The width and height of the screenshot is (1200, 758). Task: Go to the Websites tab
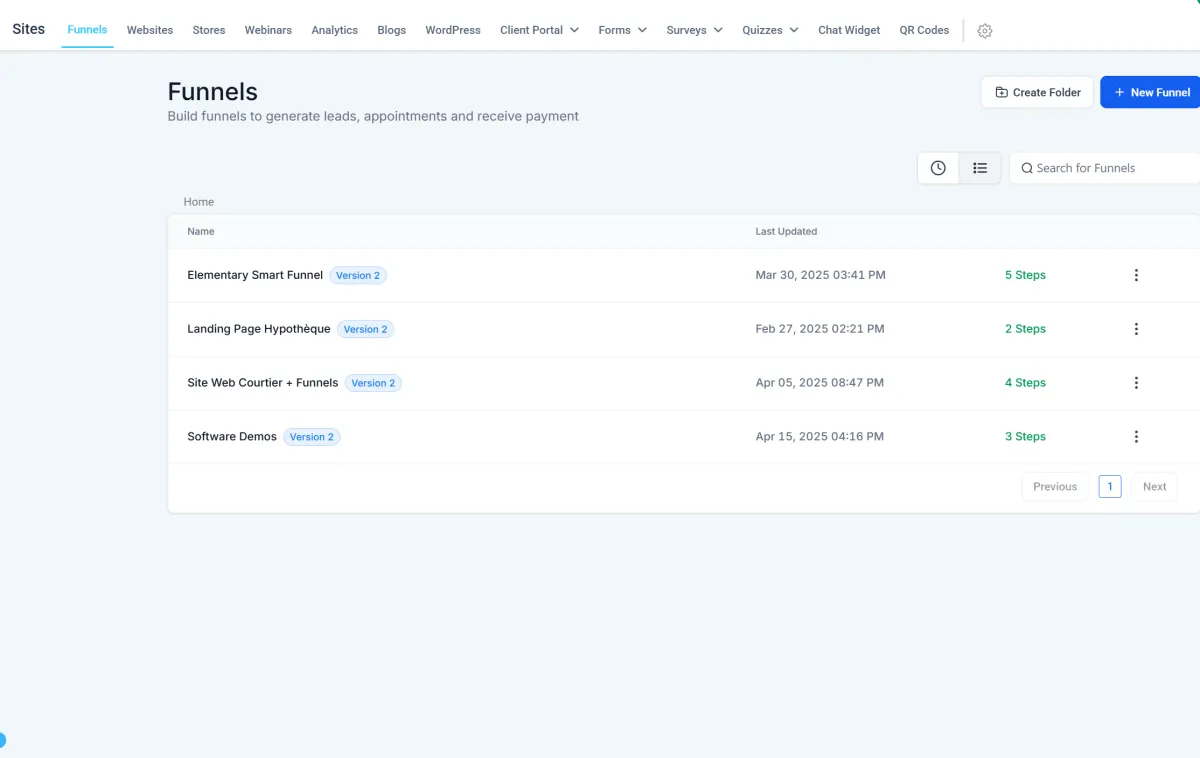[150, 30]
